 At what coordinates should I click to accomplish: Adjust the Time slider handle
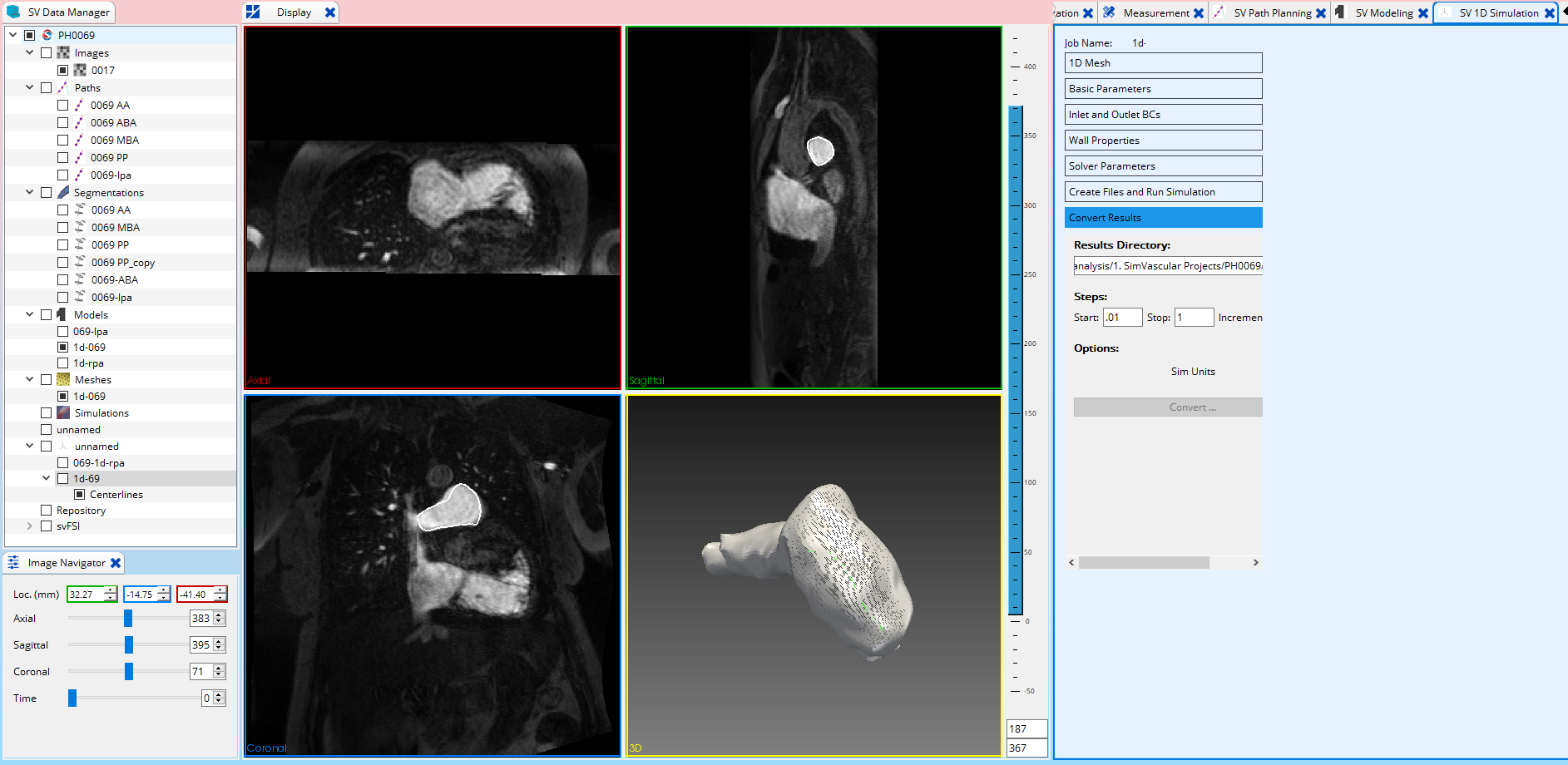point(72,698)
